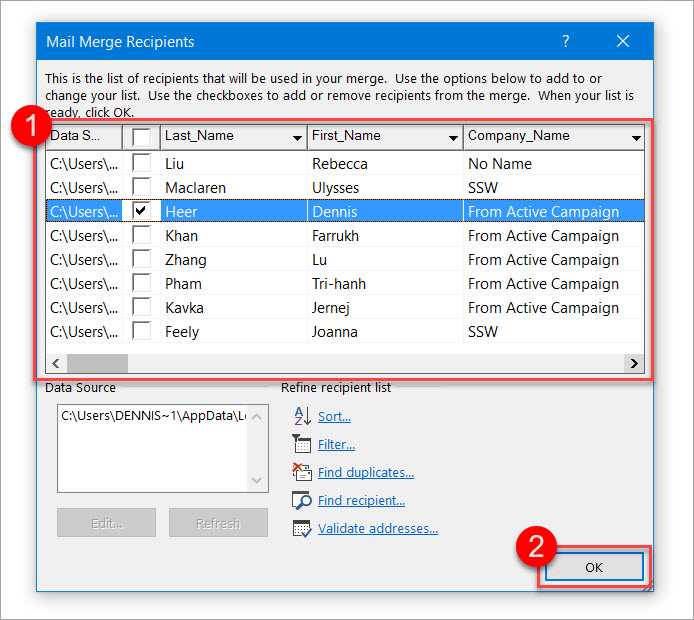This screenshot has height=620, width=694.
Task: Open the Last_Name column dropdown
Action: [x=297, y=137]
